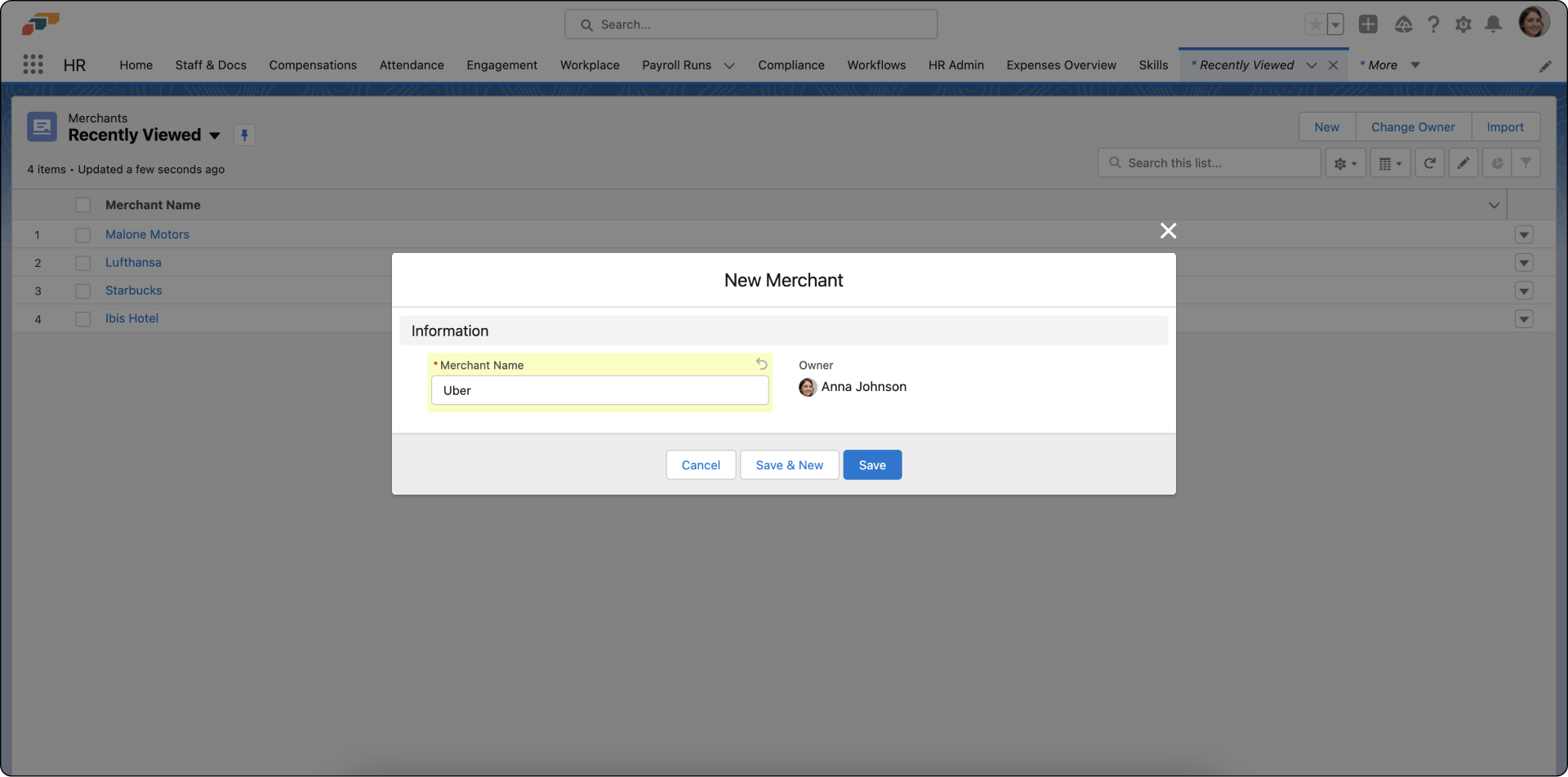The width and height of the screenshot is (1568, 777).
Task: Click the Help question mark icon
Action: click(x=1433, y=24)
